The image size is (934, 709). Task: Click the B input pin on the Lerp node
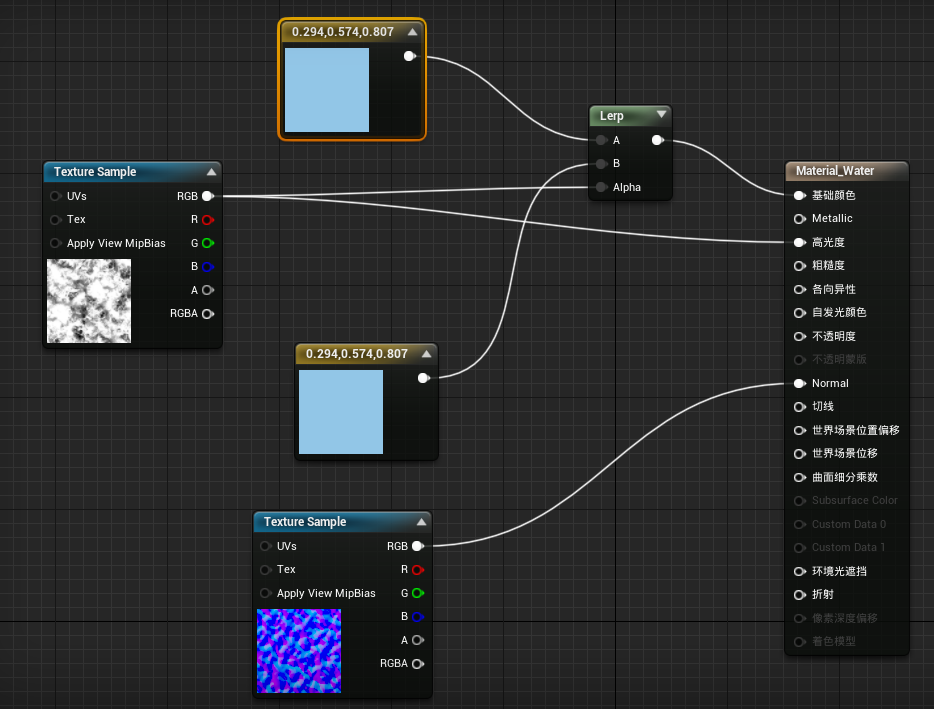click(600, 163)
